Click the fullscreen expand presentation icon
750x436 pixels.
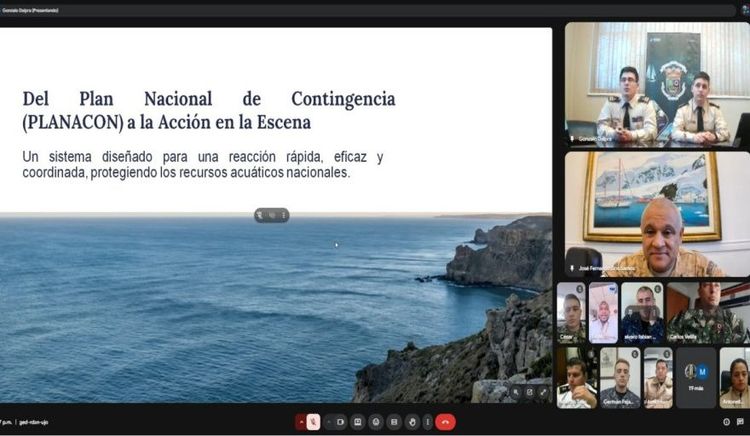543,392
